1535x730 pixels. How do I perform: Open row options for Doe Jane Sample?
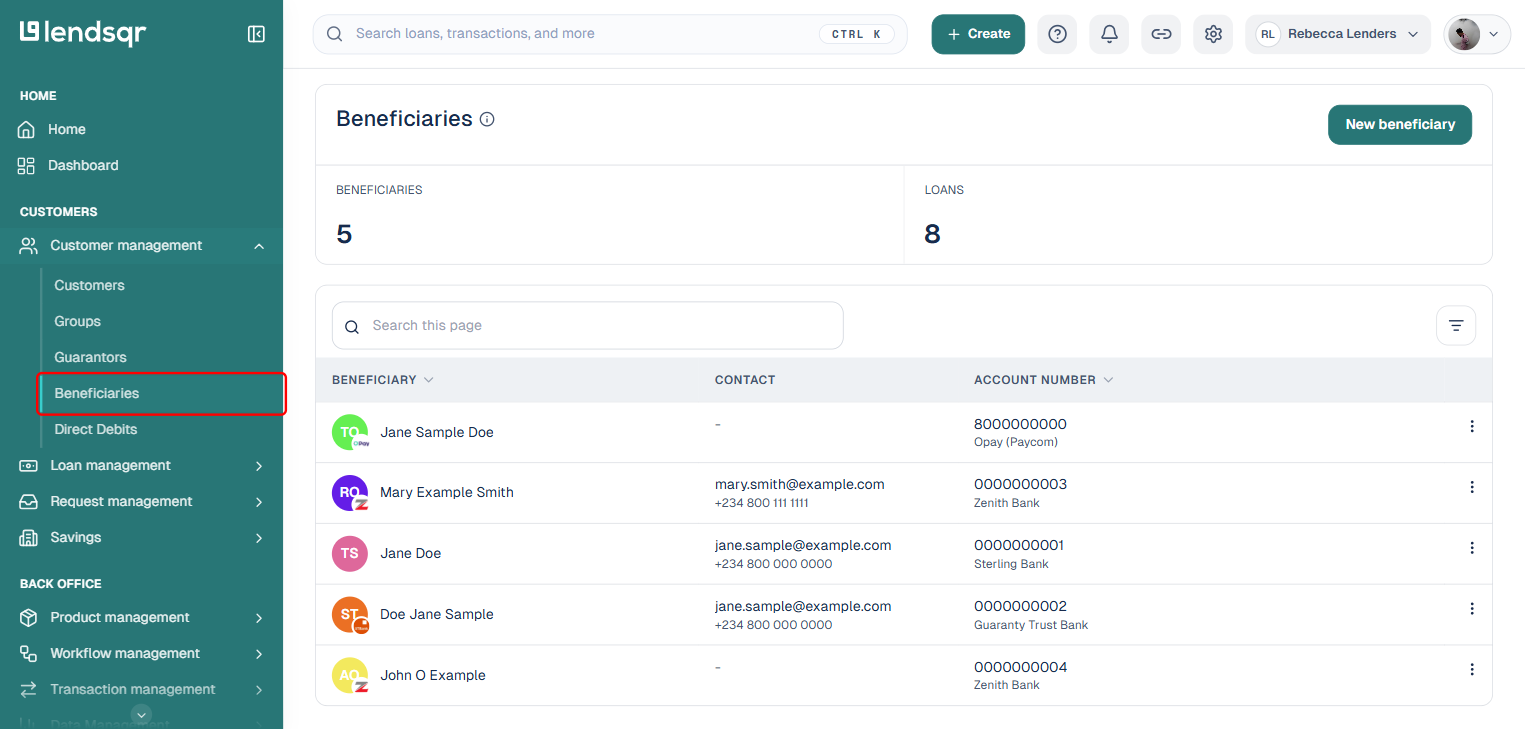pos(1471,608)
